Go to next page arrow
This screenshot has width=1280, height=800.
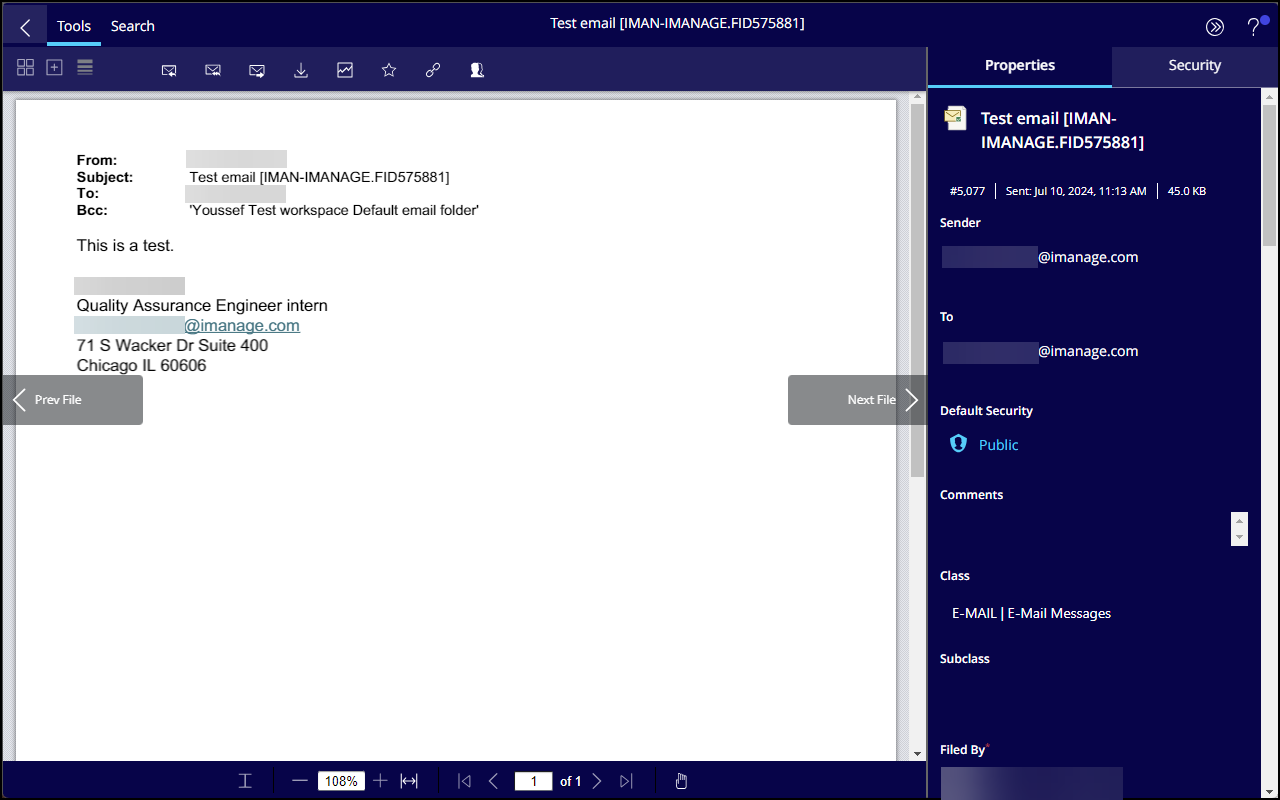[x=597, y=781]
